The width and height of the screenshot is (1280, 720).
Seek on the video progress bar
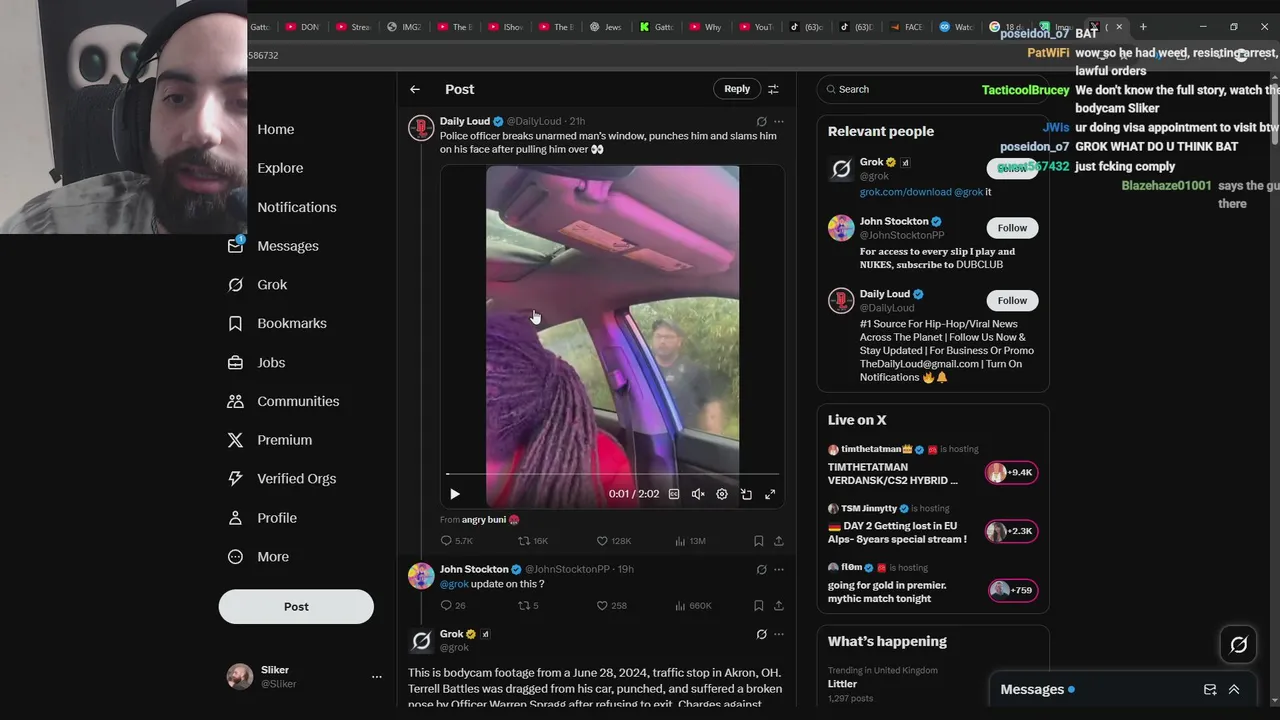612,474
